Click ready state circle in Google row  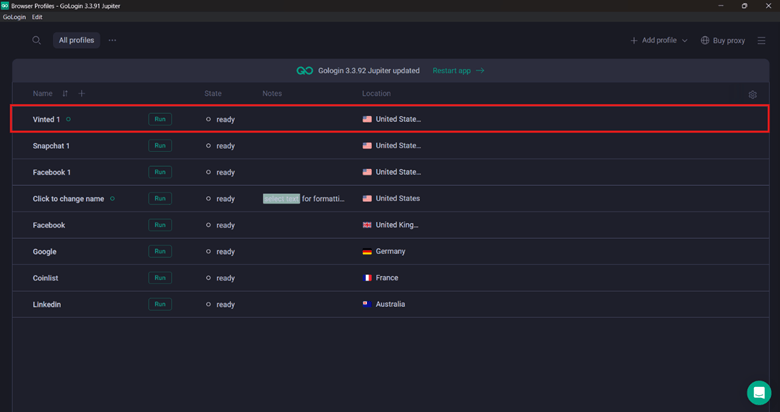click(208, 251)
